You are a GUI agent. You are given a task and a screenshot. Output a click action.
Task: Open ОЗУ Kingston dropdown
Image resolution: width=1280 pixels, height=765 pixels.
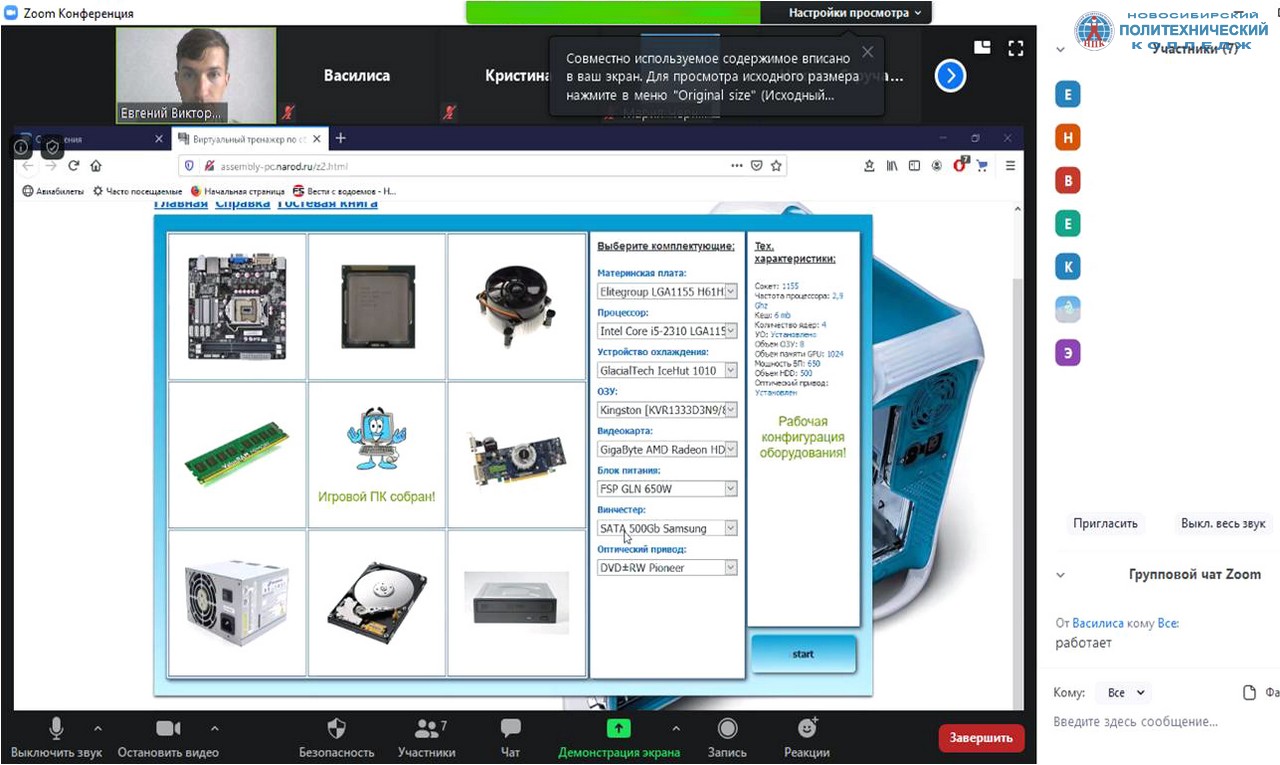(667, 410)
